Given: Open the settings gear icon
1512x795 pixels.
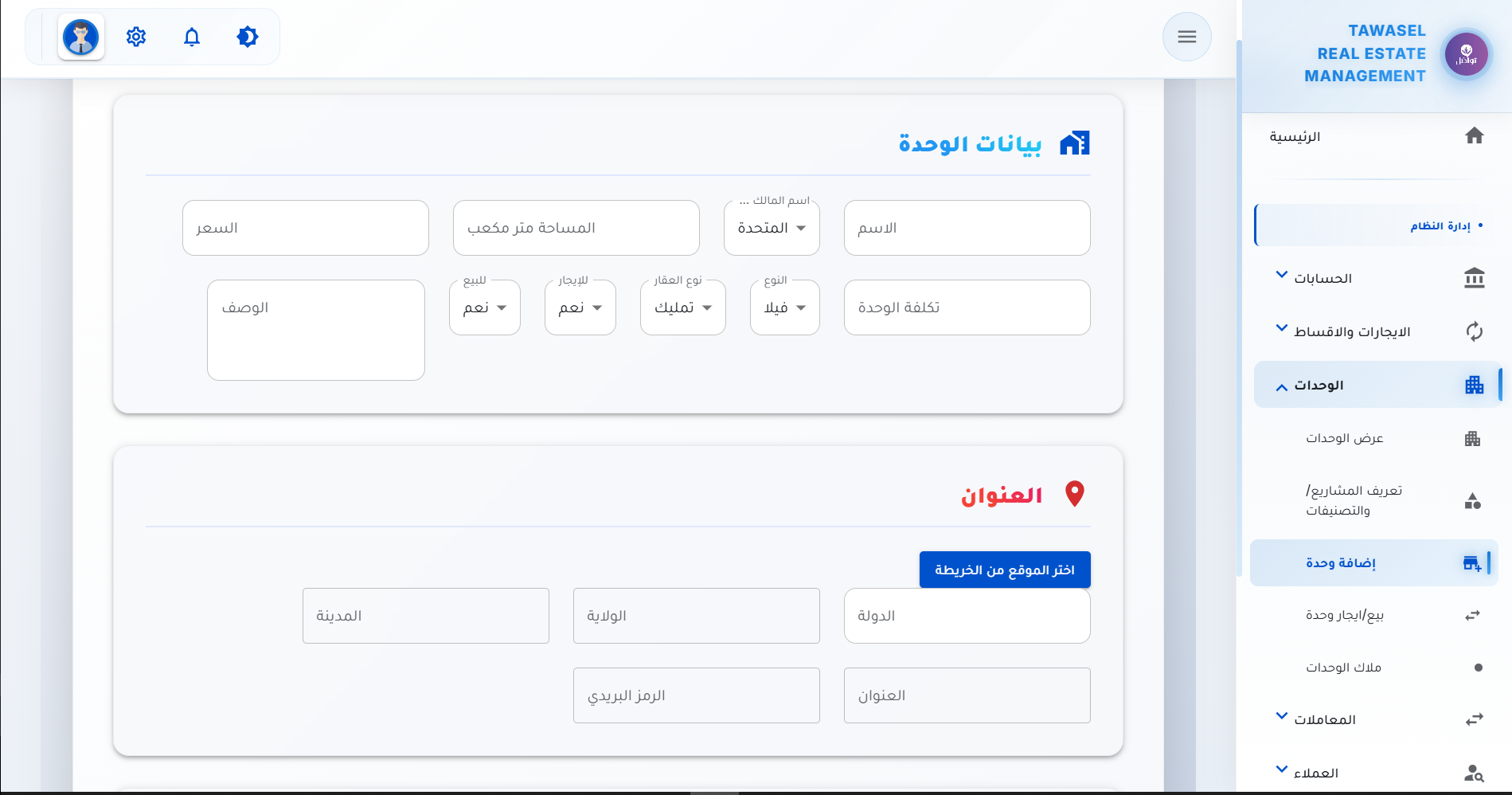Looking at the screenshot, I should click(136, 37).
